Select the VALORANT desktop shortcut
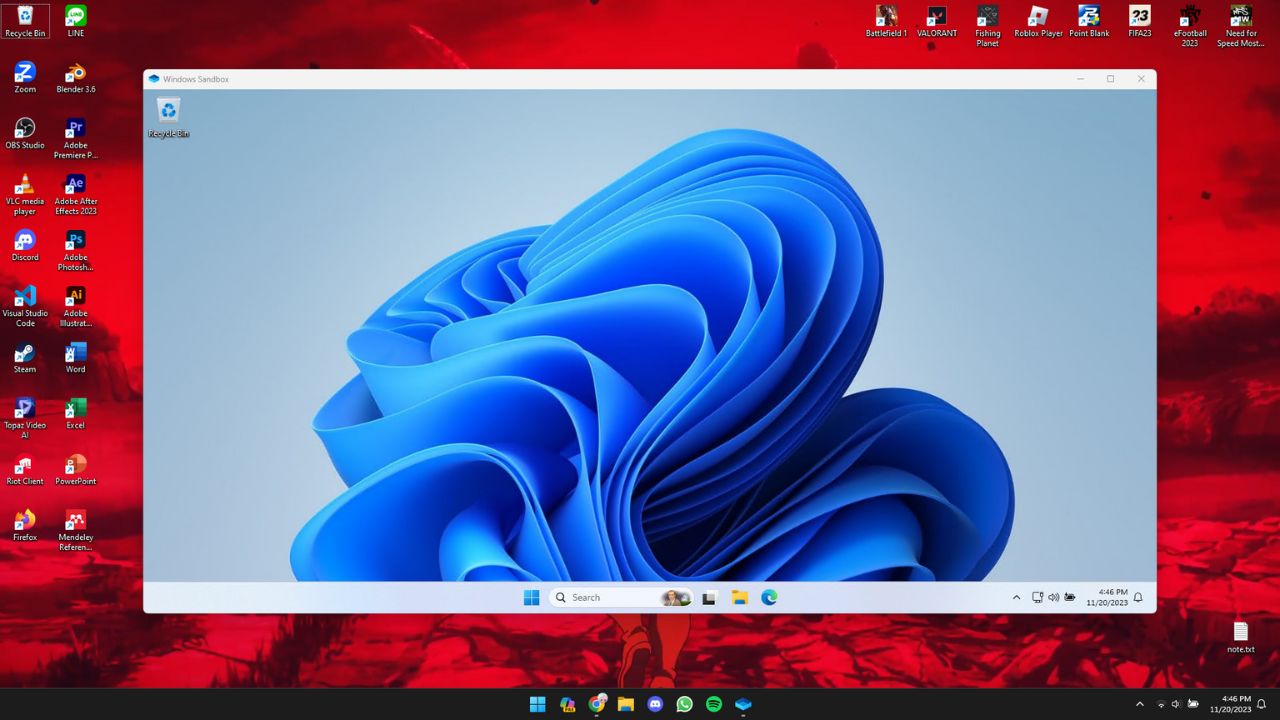Screen dimensions: 1280x720 937,21
